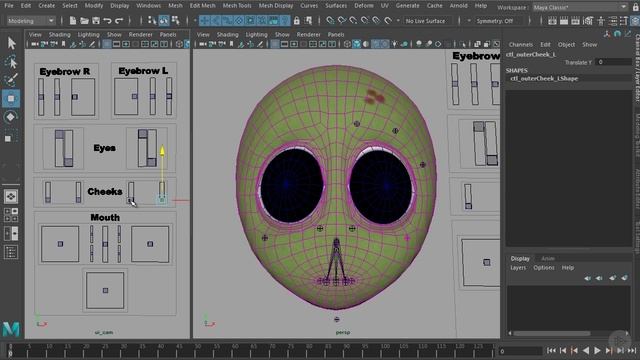The width and height of the screenshot is (640, 360).
Task: Click the Translate Y value field
Action: (x=613, y=62)
